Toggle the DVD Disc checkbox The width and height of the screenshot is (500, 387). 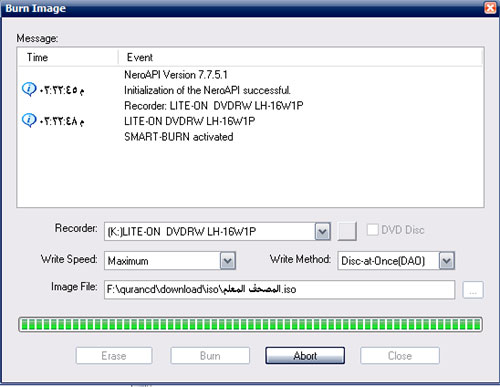(x=372, y=230)
